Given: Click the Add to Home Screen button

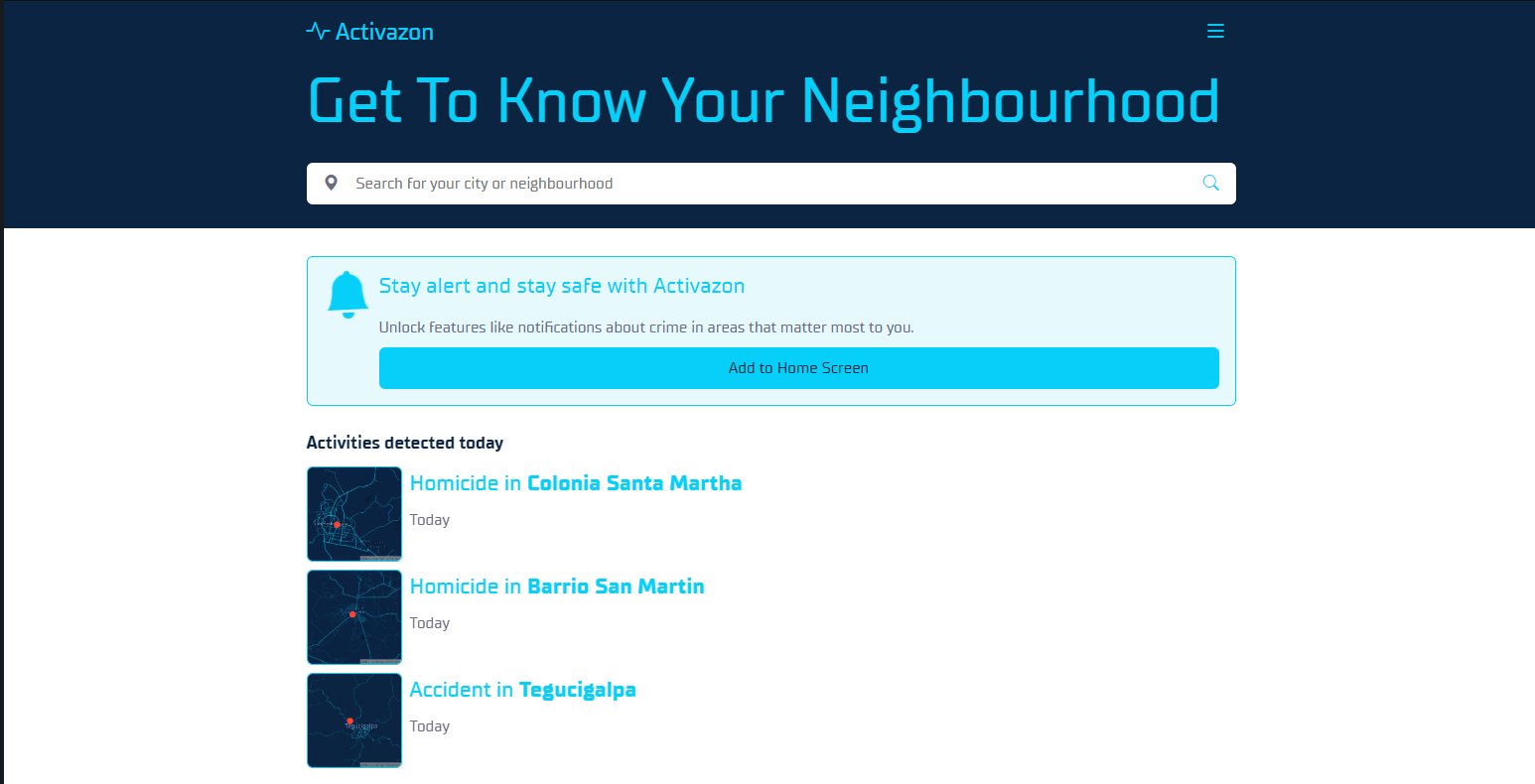Looking at the screenshot, I should (x=798, y=368).
